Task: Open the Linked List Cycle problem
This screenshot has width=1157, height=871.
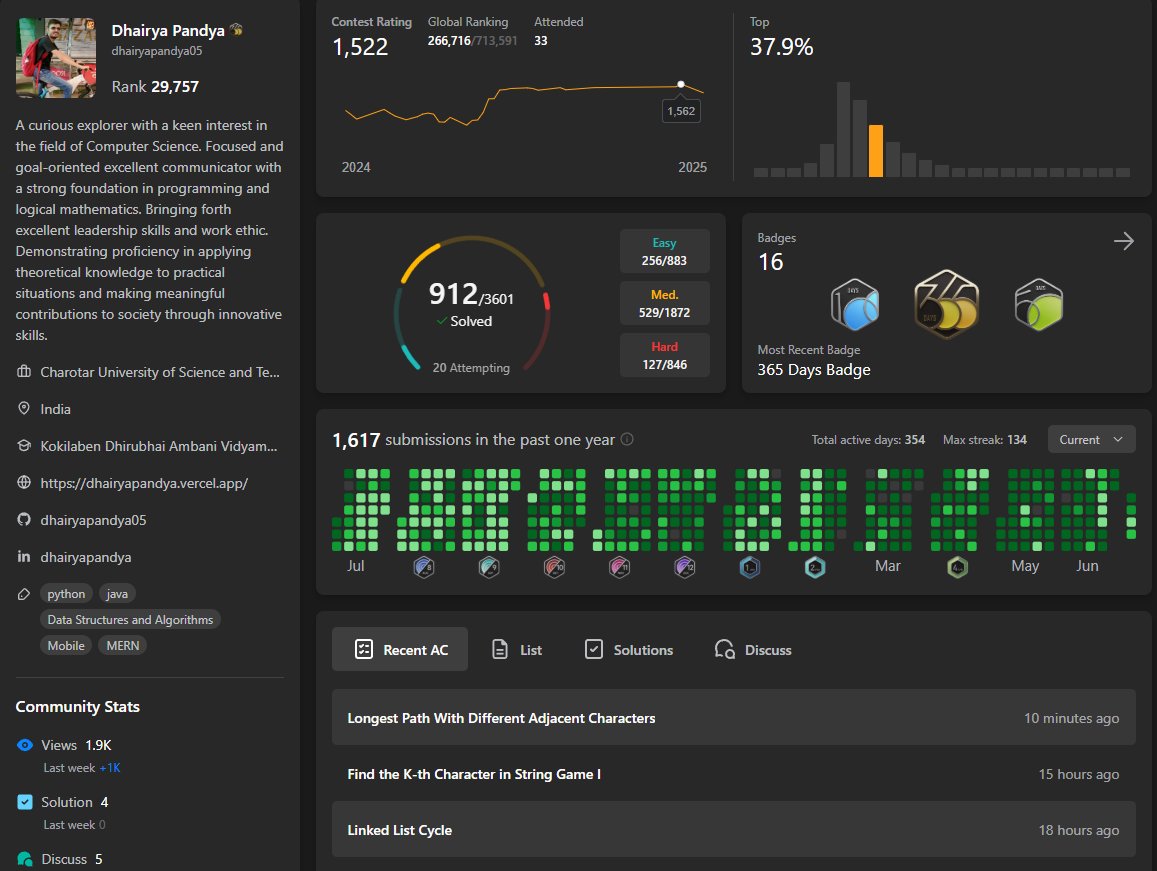Action: coord(733,830)
